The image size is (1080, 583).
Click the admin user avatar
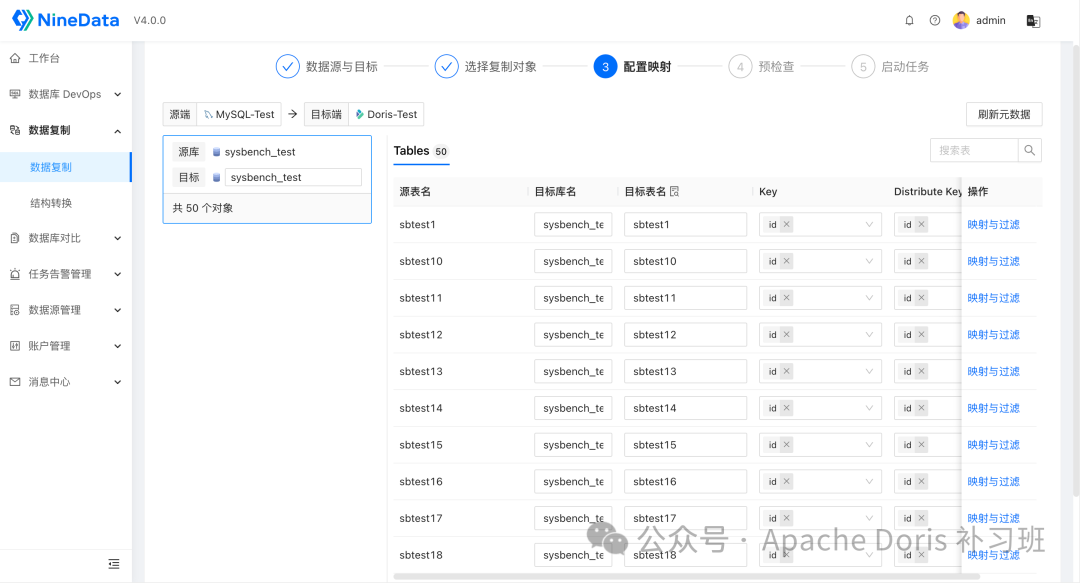(x=961, y=20)
